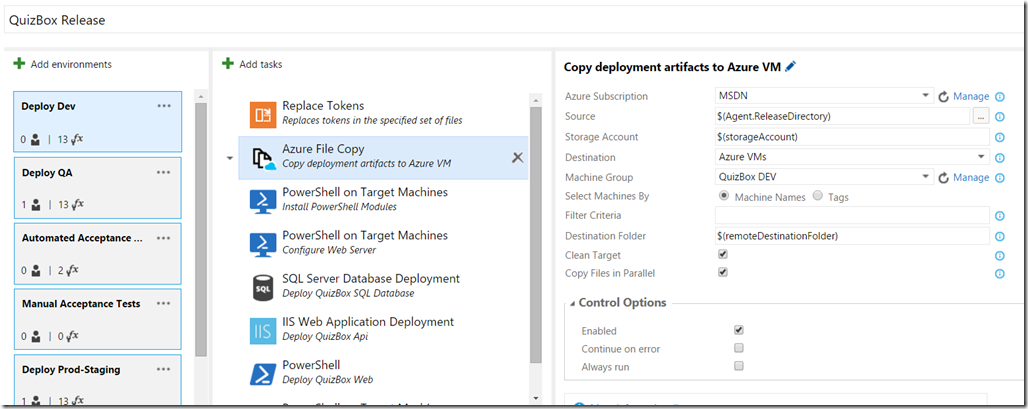Screen dimensions: 1028x409
Task: Open the Machine Group dropdown
Action: pos(926,176)
